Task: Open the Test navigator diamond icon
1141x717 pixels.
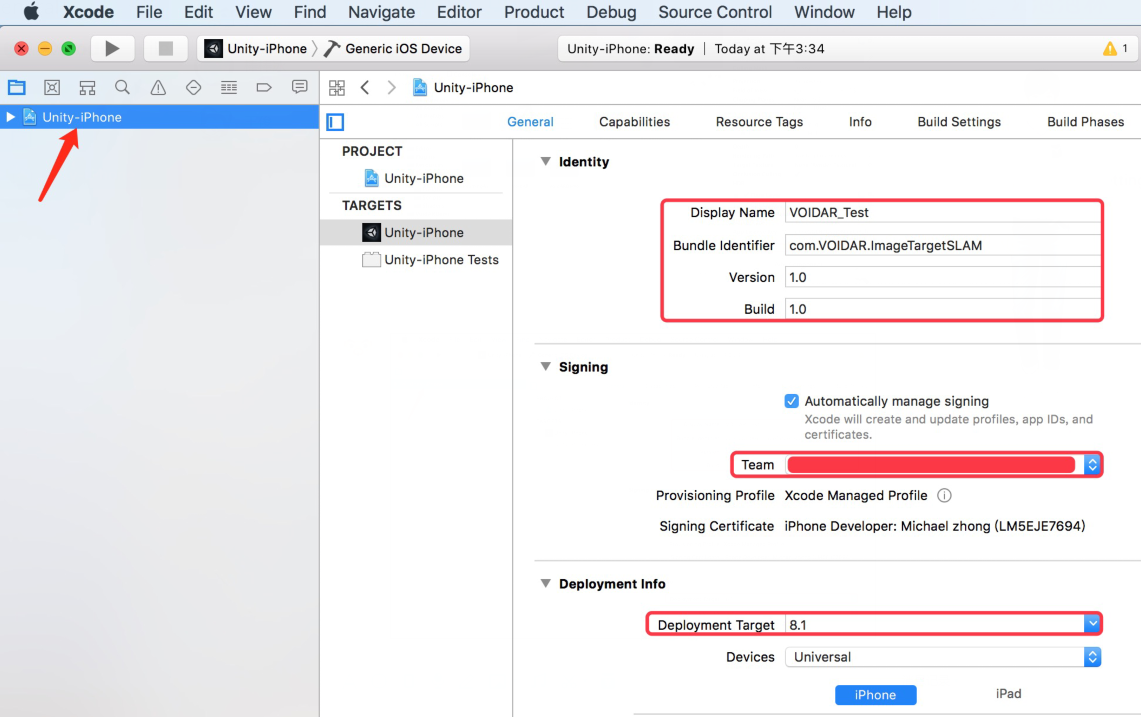Action: tap(194, 87)
